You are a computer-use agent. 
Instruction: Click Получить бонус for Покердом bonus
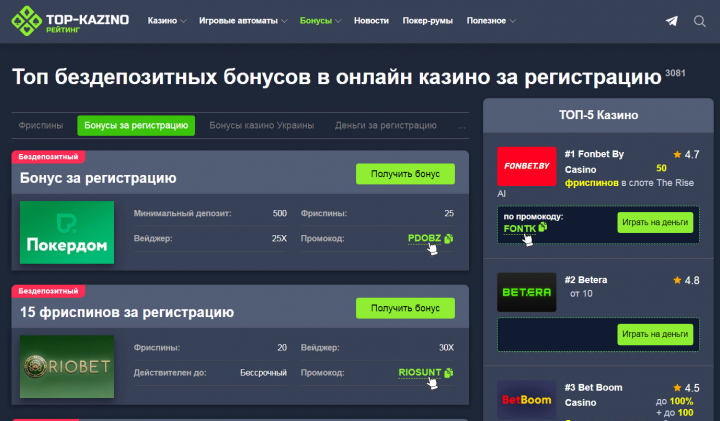[405, 174]
